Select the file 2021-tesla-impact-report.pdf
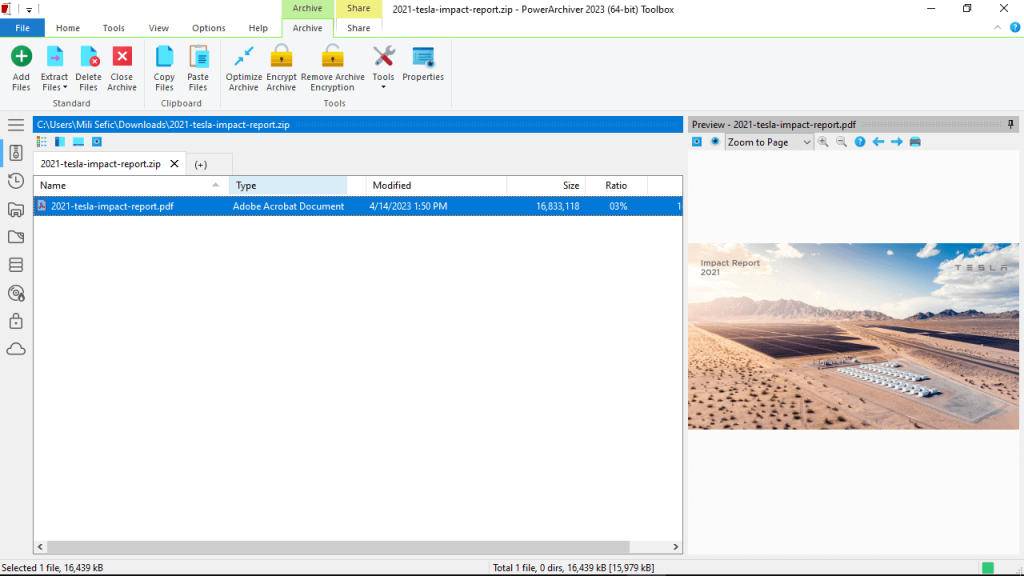Viewport: 1024px width, 576px height. 112,206
